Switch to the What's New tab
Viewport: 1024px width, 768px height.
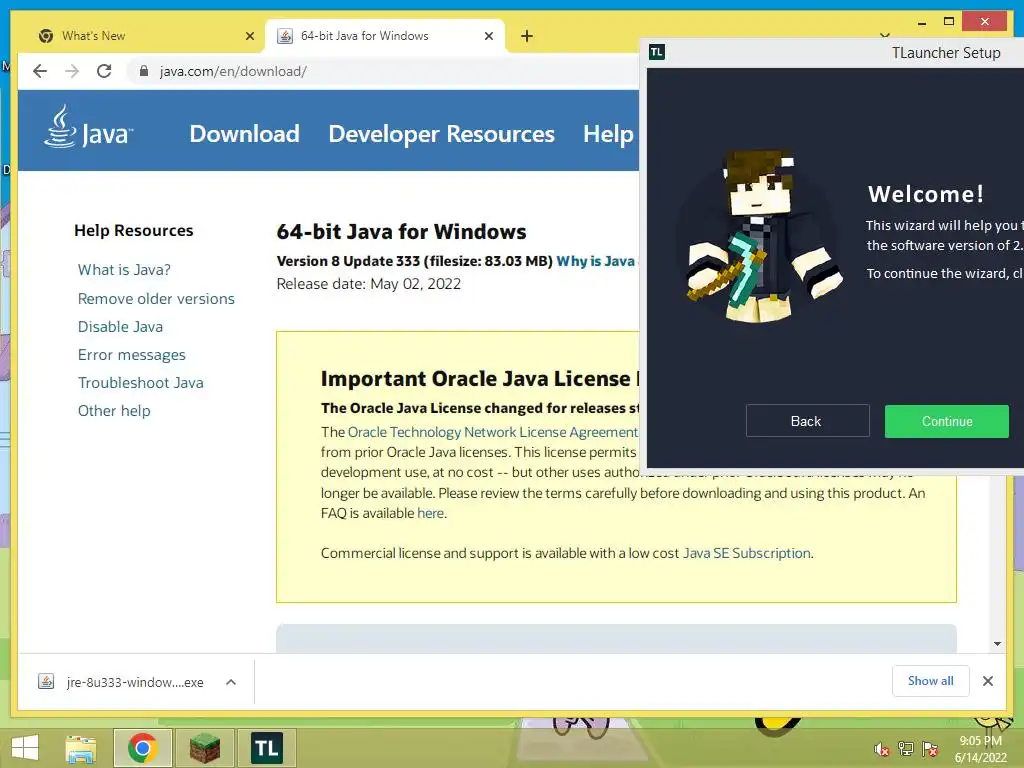[144, 36]
